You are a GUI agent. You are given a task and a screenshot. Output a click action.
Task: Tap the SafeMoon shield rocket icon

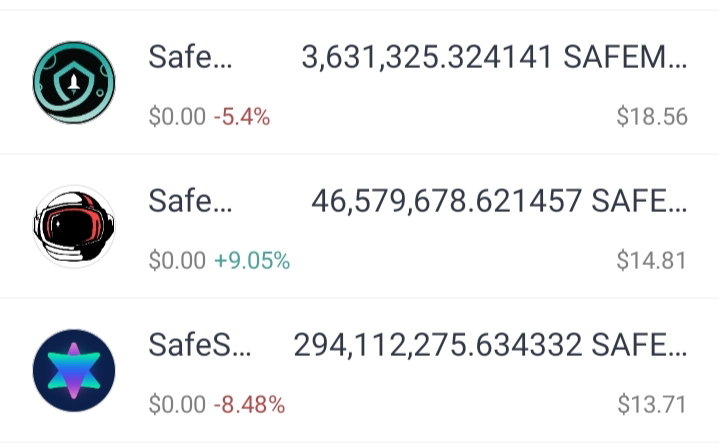(x=74, y=83)
